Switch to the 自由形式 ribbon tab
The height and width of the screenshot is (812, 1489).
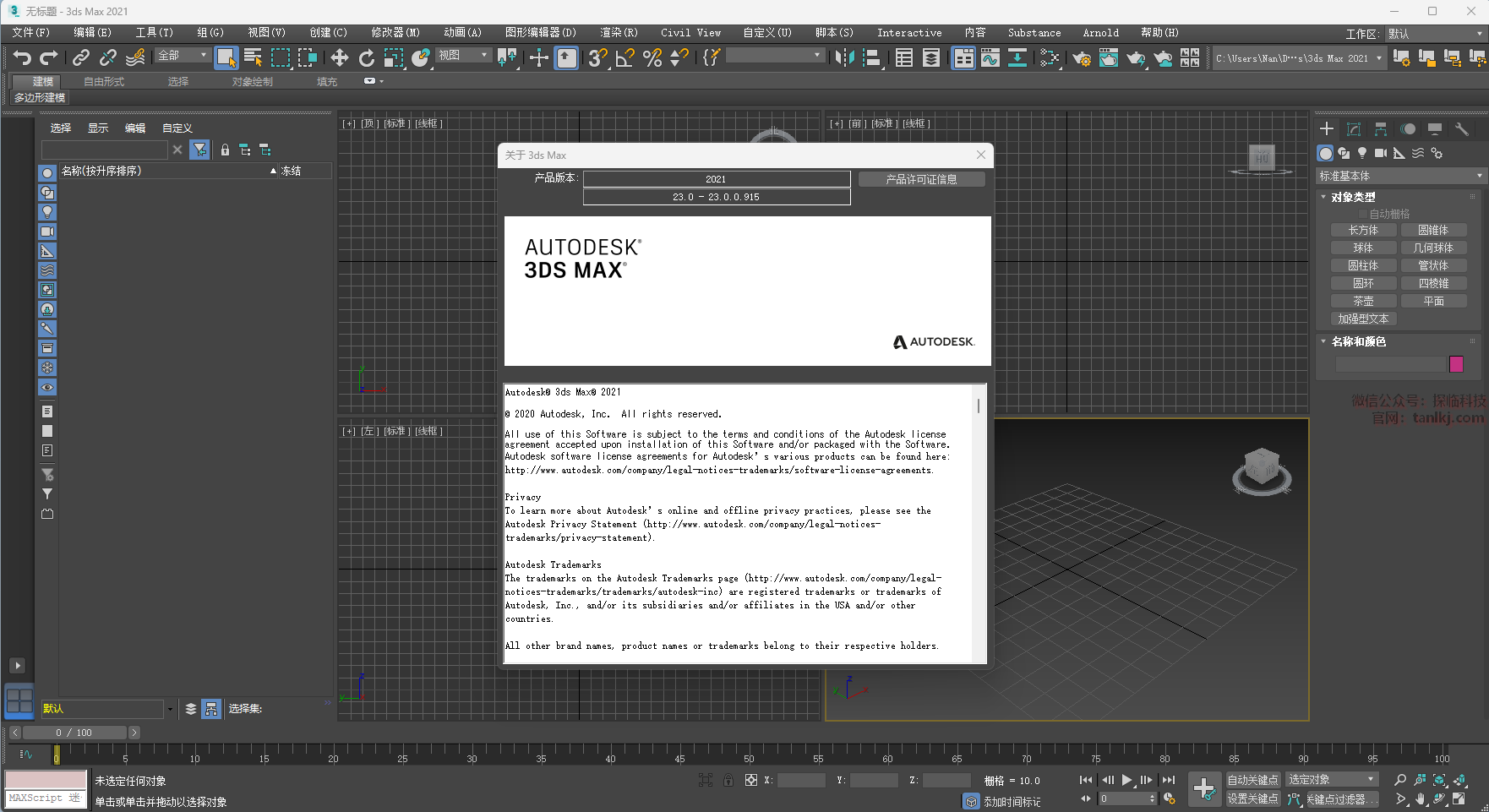point(104,82)
